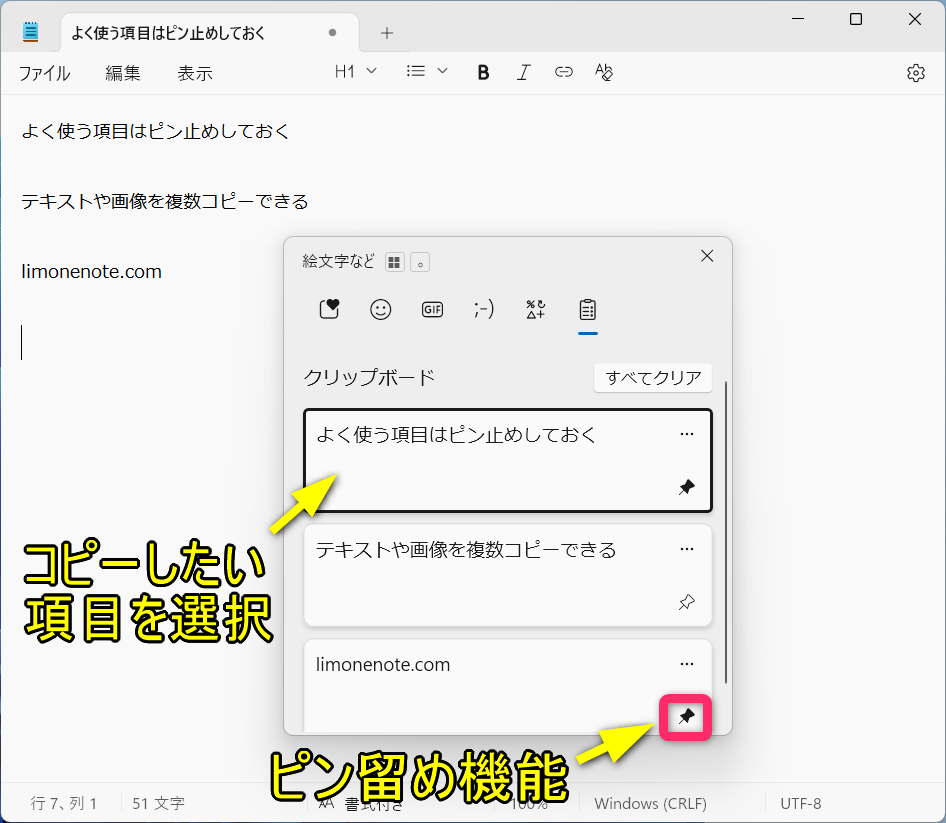Open the symbols tab in emoji panel
This screenshot has height=823, width=946.
[x=536, y=310]
